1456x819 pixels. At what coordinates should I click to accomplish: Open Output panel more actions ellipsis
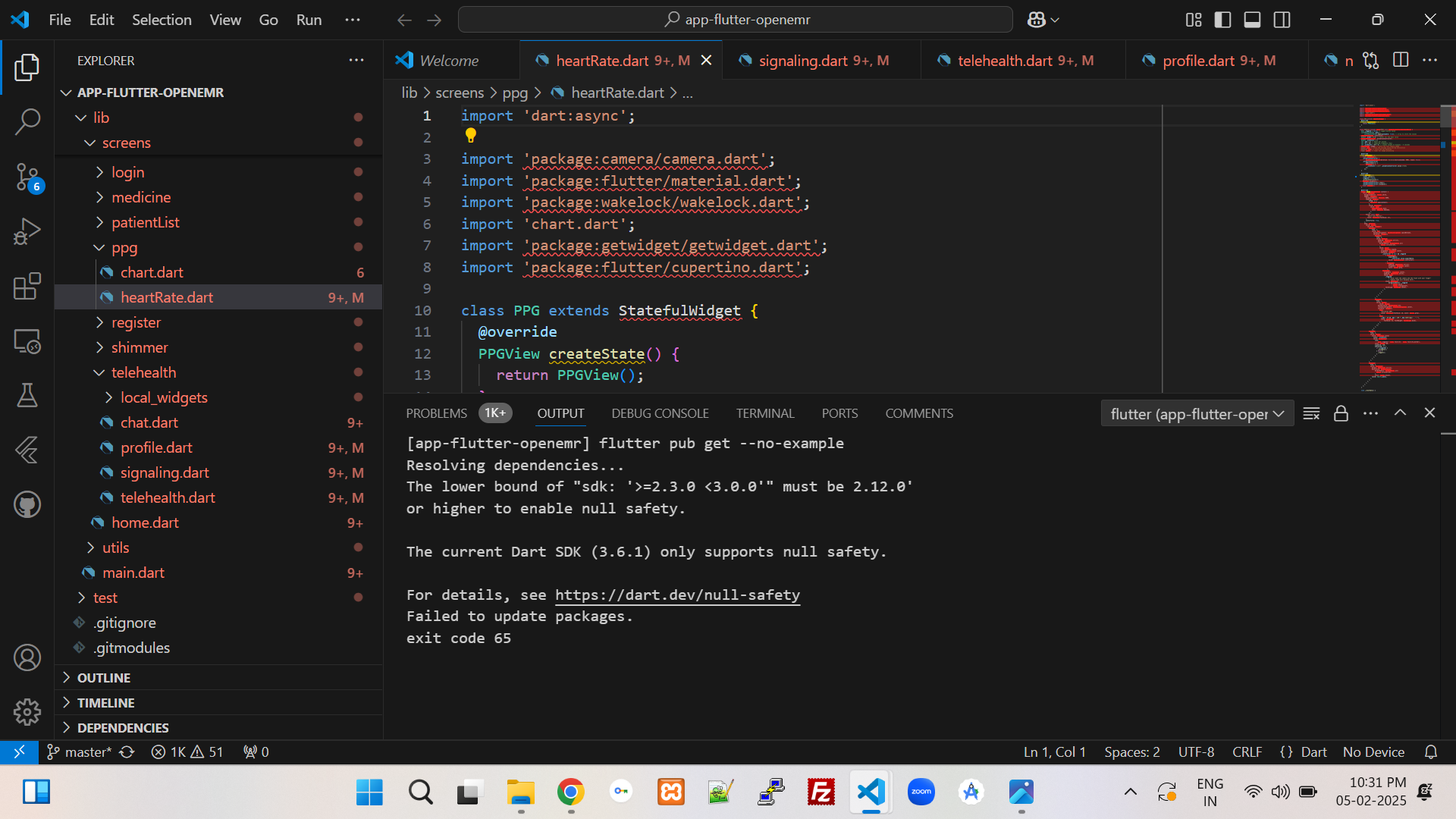tap(1370, 413)
